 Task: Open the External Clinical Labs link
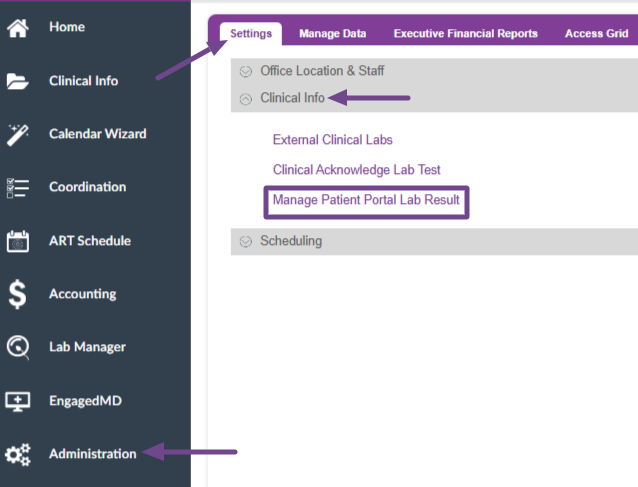(332, 140)
